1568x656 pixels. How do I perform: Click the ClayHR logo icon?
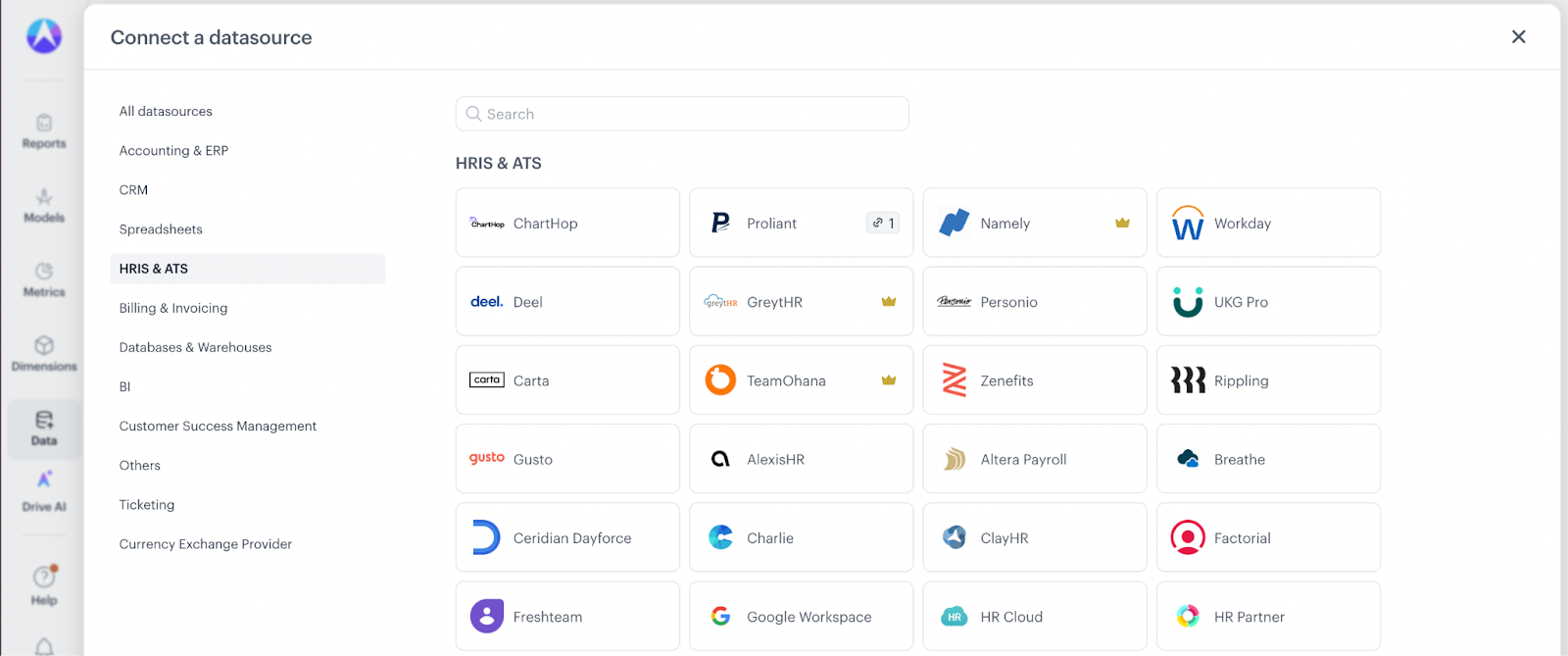click(x=955, y=537)
